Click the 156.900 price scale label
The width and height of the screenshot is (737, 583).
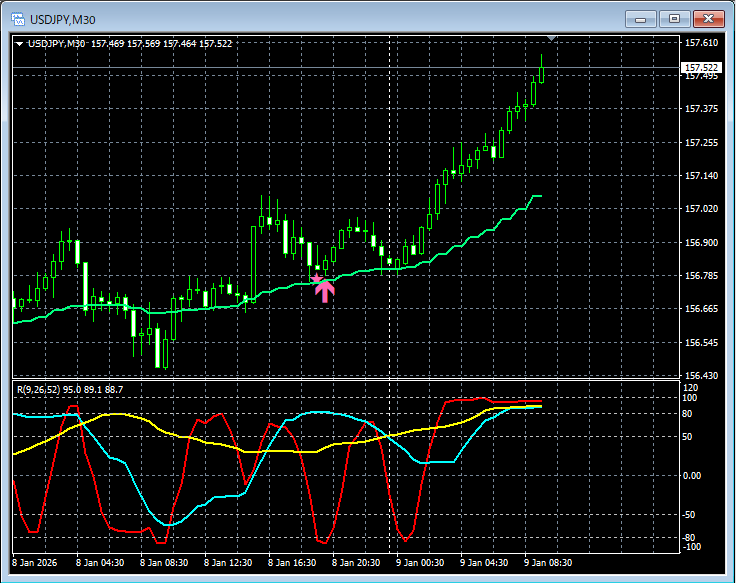click(x=701, y=243)
